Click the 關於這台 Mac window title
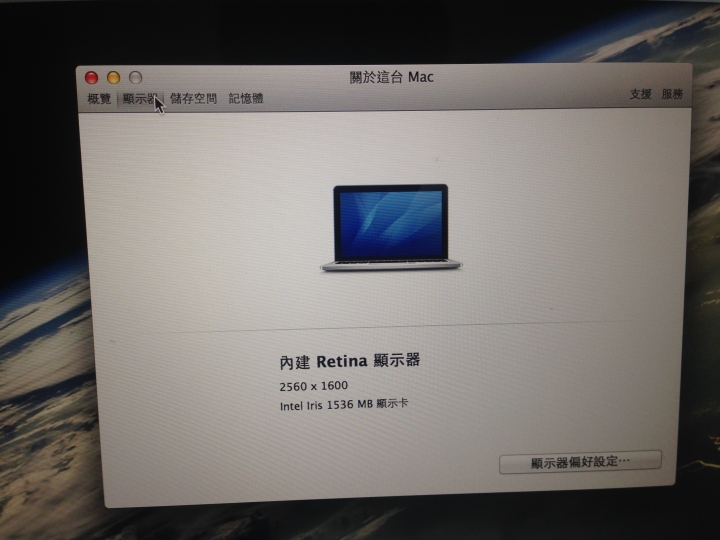720x540 pixels. click(391, 77)
